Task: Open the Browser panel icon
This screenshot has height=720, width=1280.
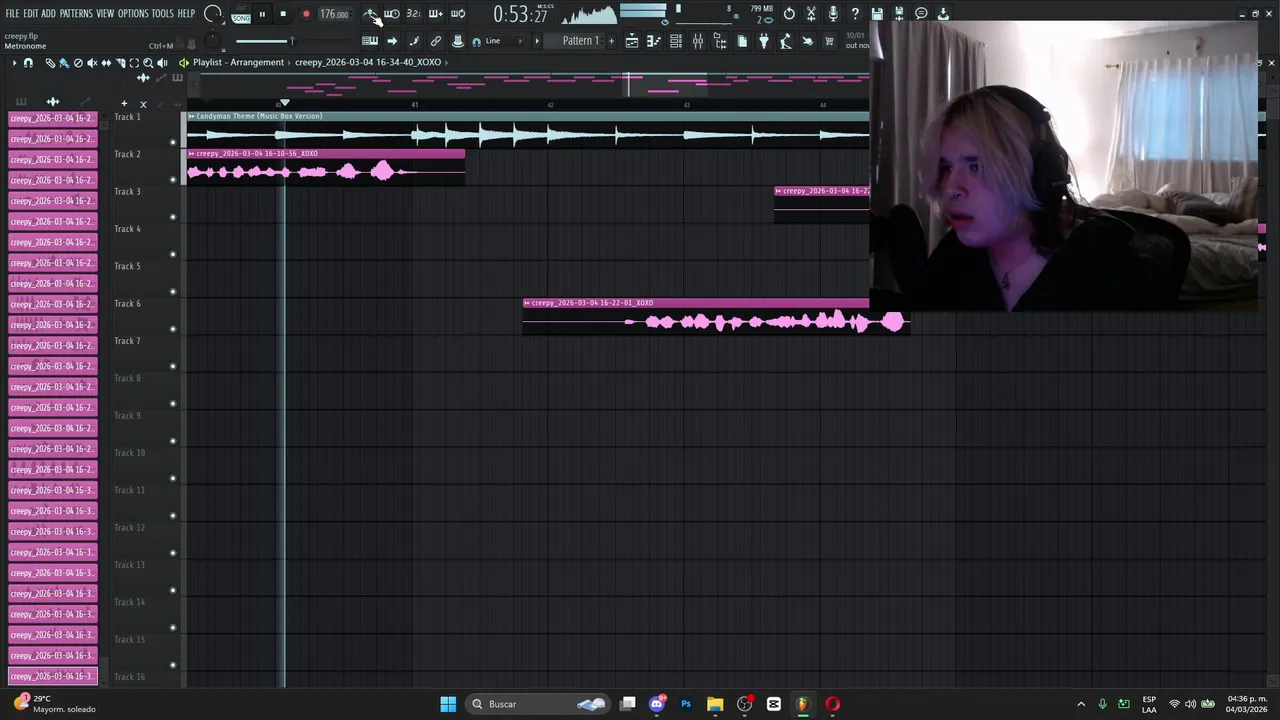Action: point(720,41)
